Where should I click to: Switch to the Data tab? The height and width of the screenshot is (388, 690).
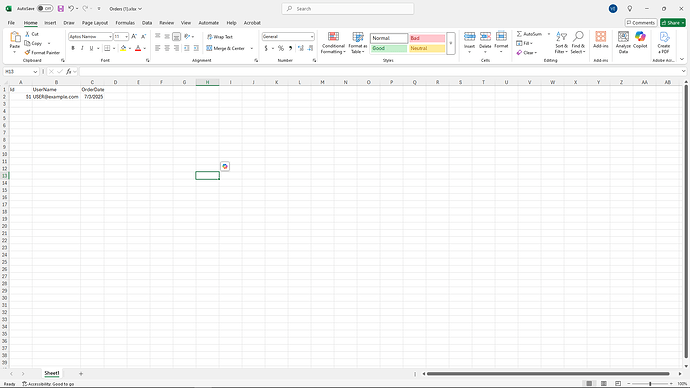coord(147,23)
